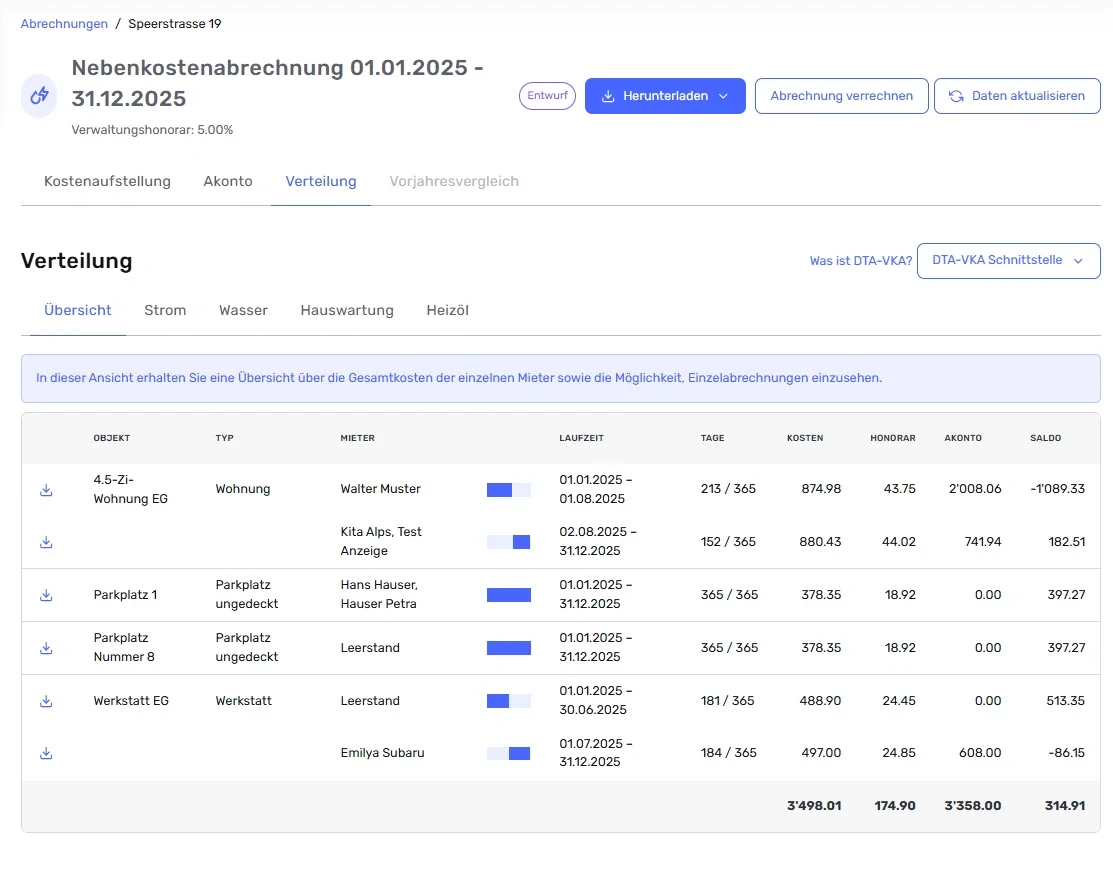1113x871 pixels.
Task: Open the Herunterladen download dropdown
Action: click(x=665, y=96)
